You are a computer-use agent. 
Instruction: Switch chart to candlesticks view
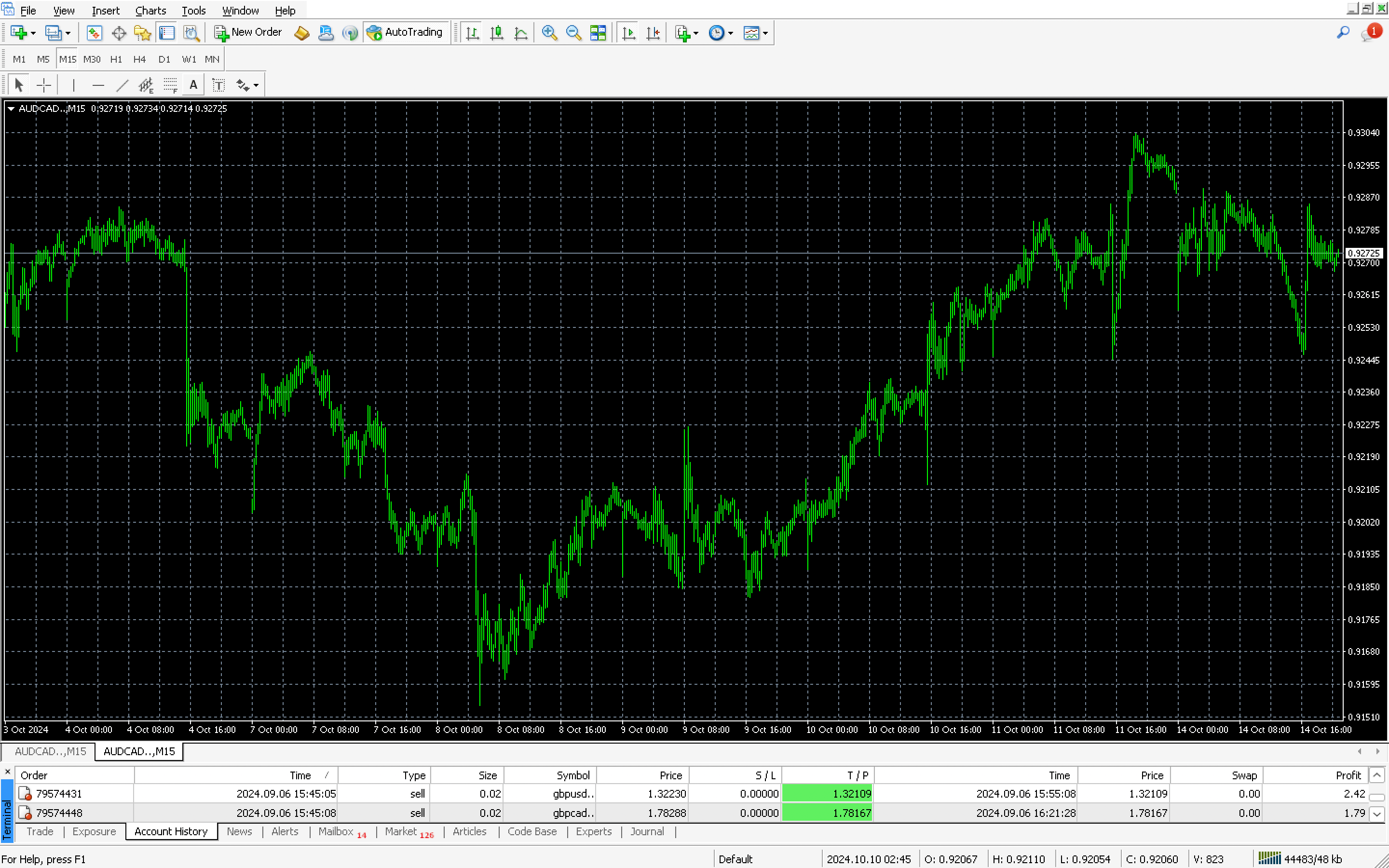pyautogui.click(x=496, y=33)
